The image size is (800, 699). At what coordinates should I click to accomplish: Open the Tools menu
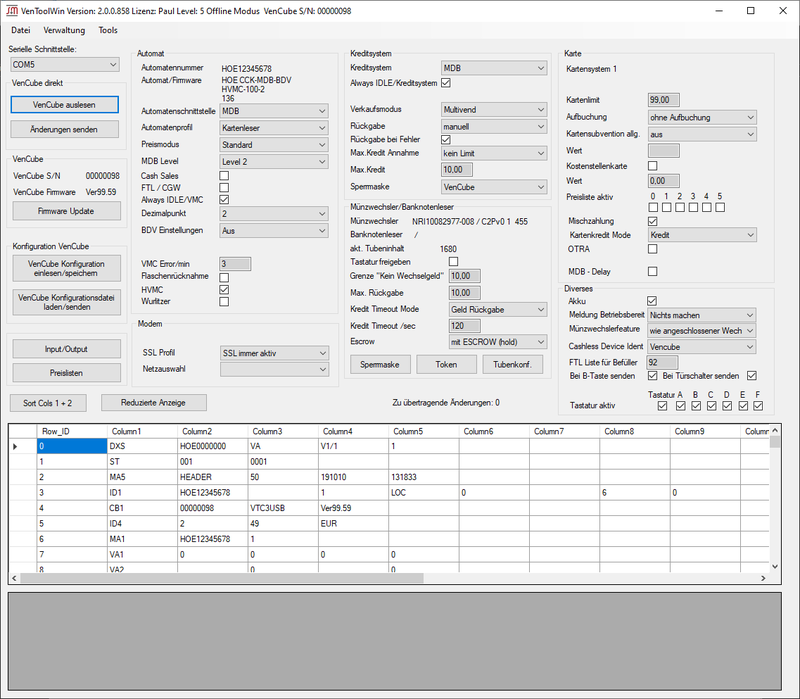[108, 31]
